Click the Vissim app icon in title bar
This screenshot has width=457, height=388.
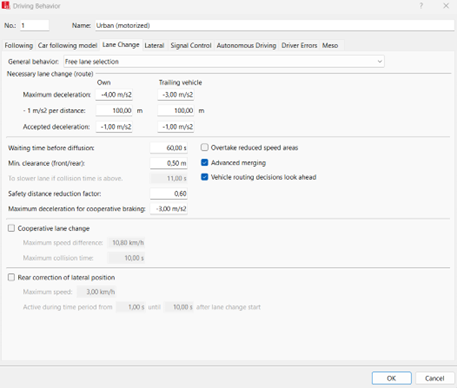(6, 6)
